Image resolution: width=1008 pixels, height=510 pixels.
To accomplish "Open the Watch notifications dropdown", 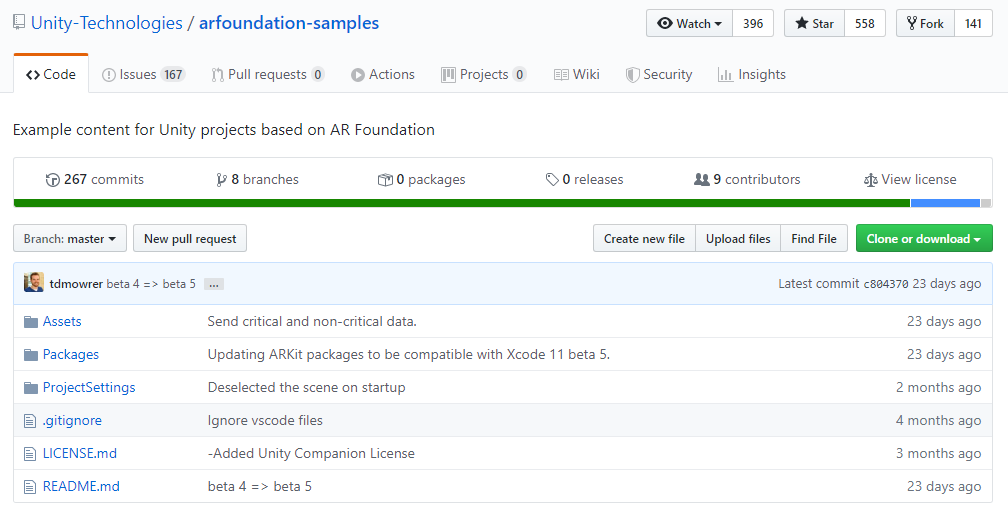I will coord(690,24).
